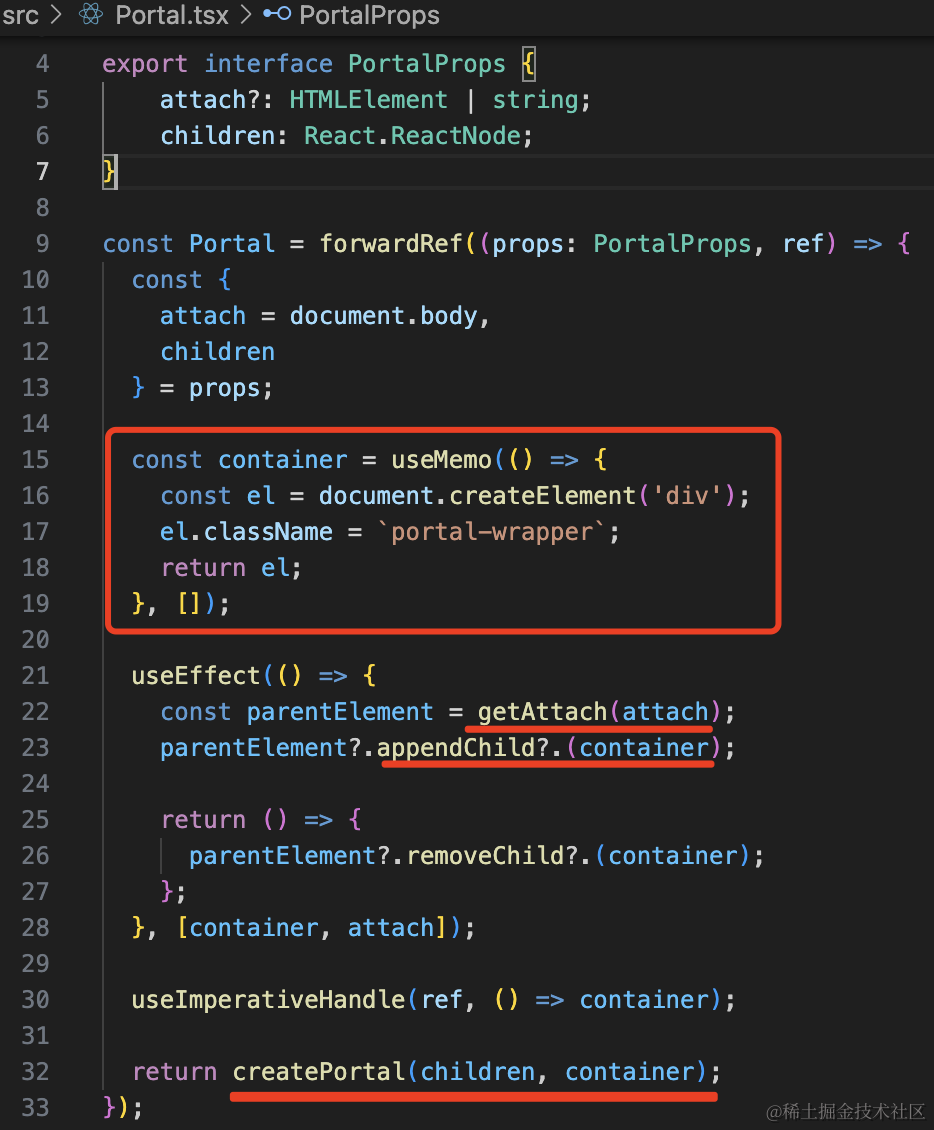934x1130 pixels.
Task: Click 'return el;' on line 18
Action: (231, 568)
